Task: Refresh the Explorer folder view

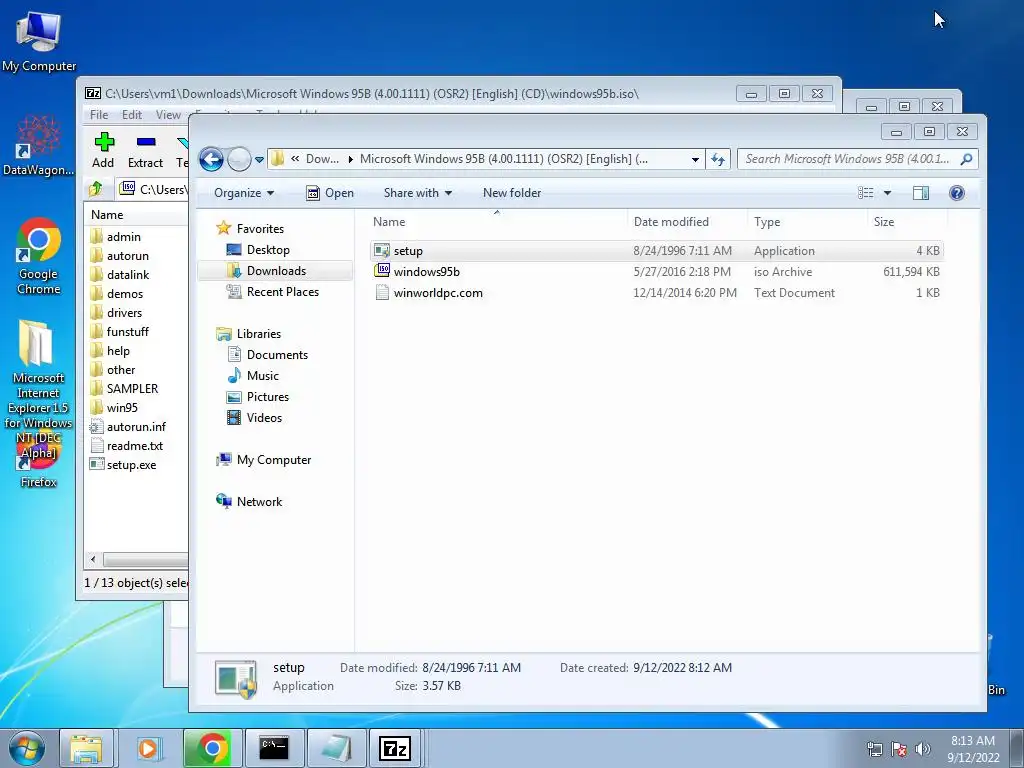Action: pos(718,159)
